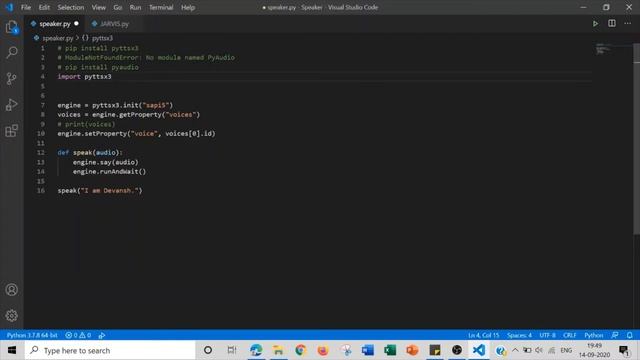
Task: Open the Selection menu
Action: coord(71,7)
